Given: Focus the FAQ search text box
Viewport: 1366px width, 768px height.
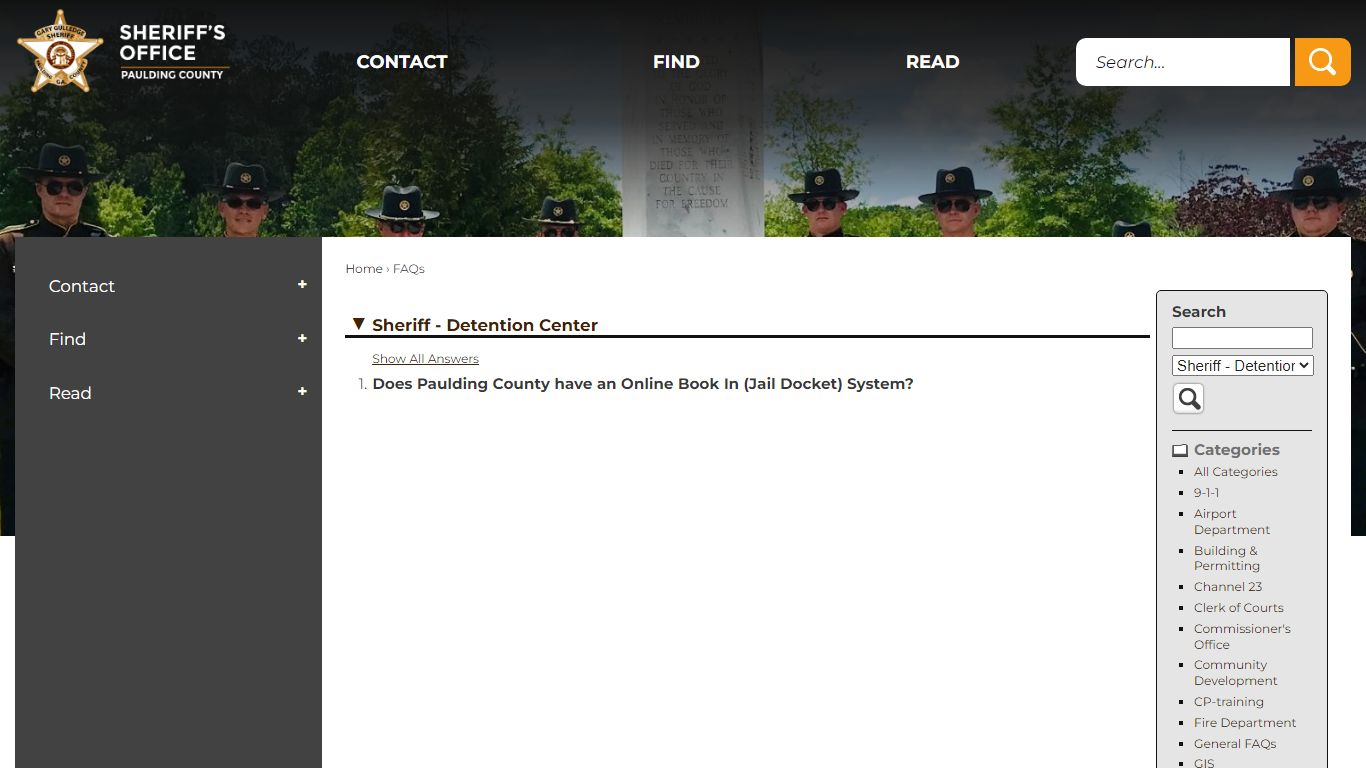Looking at the screenshot, I should click(1242, 338).
